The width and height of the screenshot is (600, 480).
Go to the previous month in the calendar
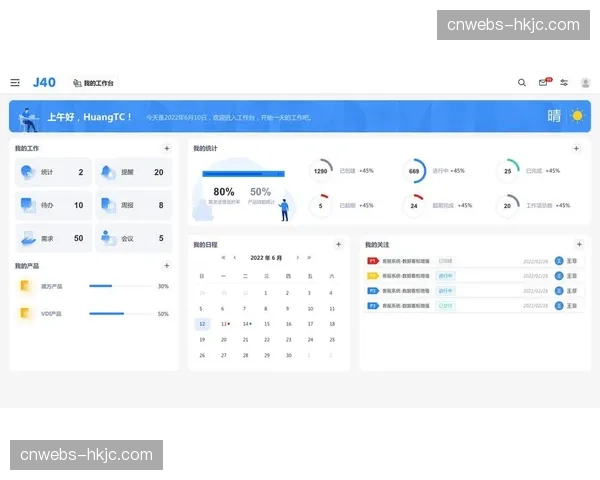[x=235, y=258]
